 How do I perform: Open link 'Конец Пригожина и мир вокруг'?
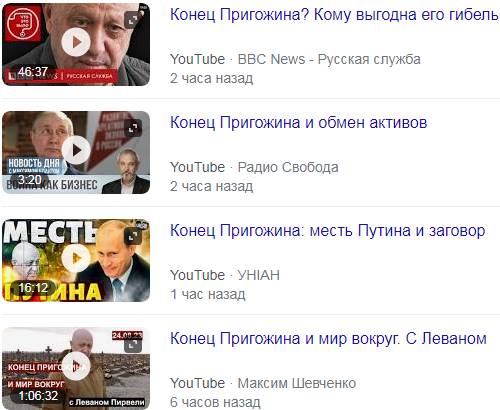(284, 338)
